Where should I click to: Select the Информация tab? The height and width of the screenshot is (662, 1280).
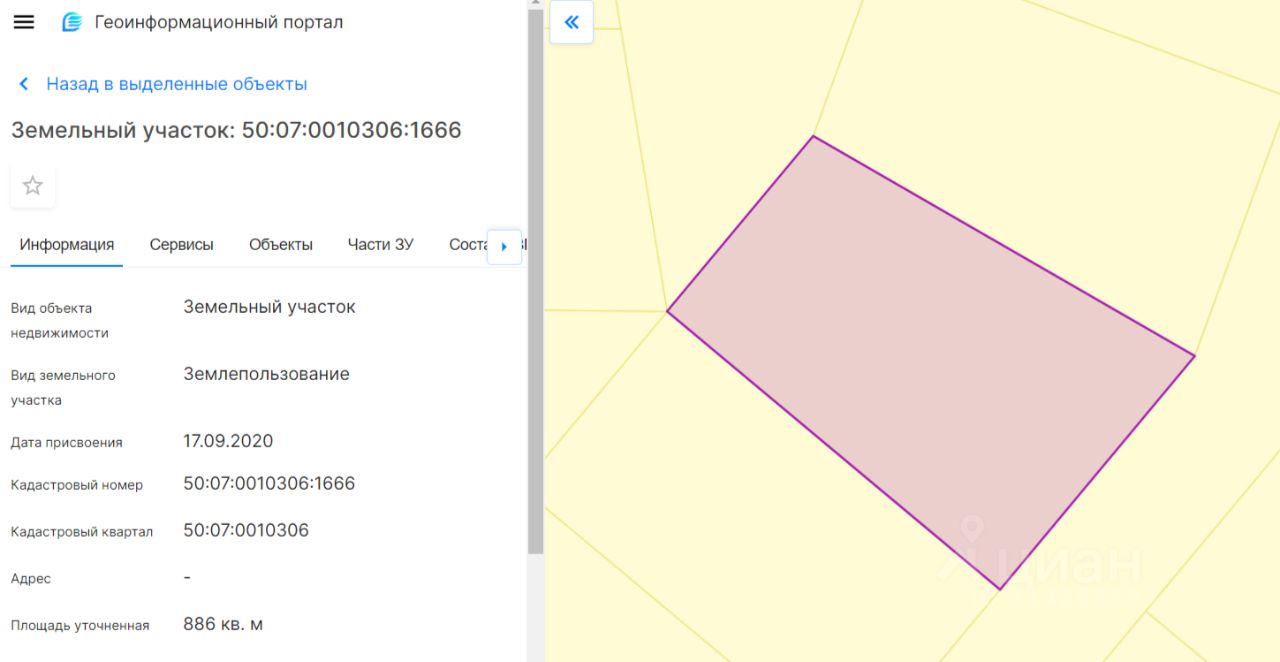[x=67, y=244]
